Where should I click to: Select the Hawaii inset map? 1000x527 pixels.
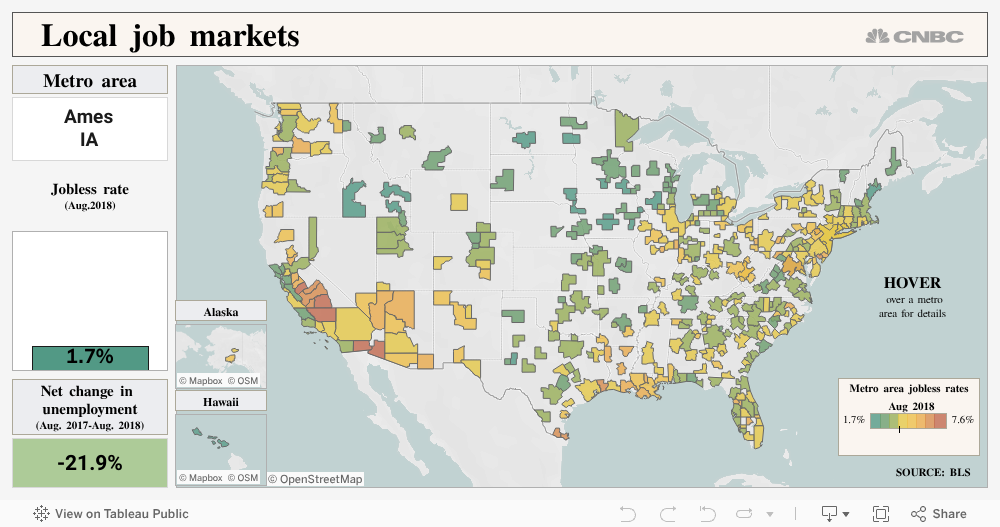(221, 450)
